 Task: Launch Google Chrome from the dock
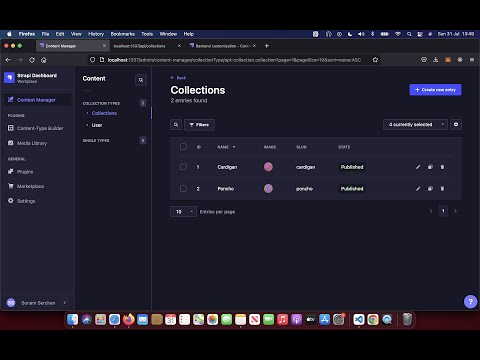point(373,320)
